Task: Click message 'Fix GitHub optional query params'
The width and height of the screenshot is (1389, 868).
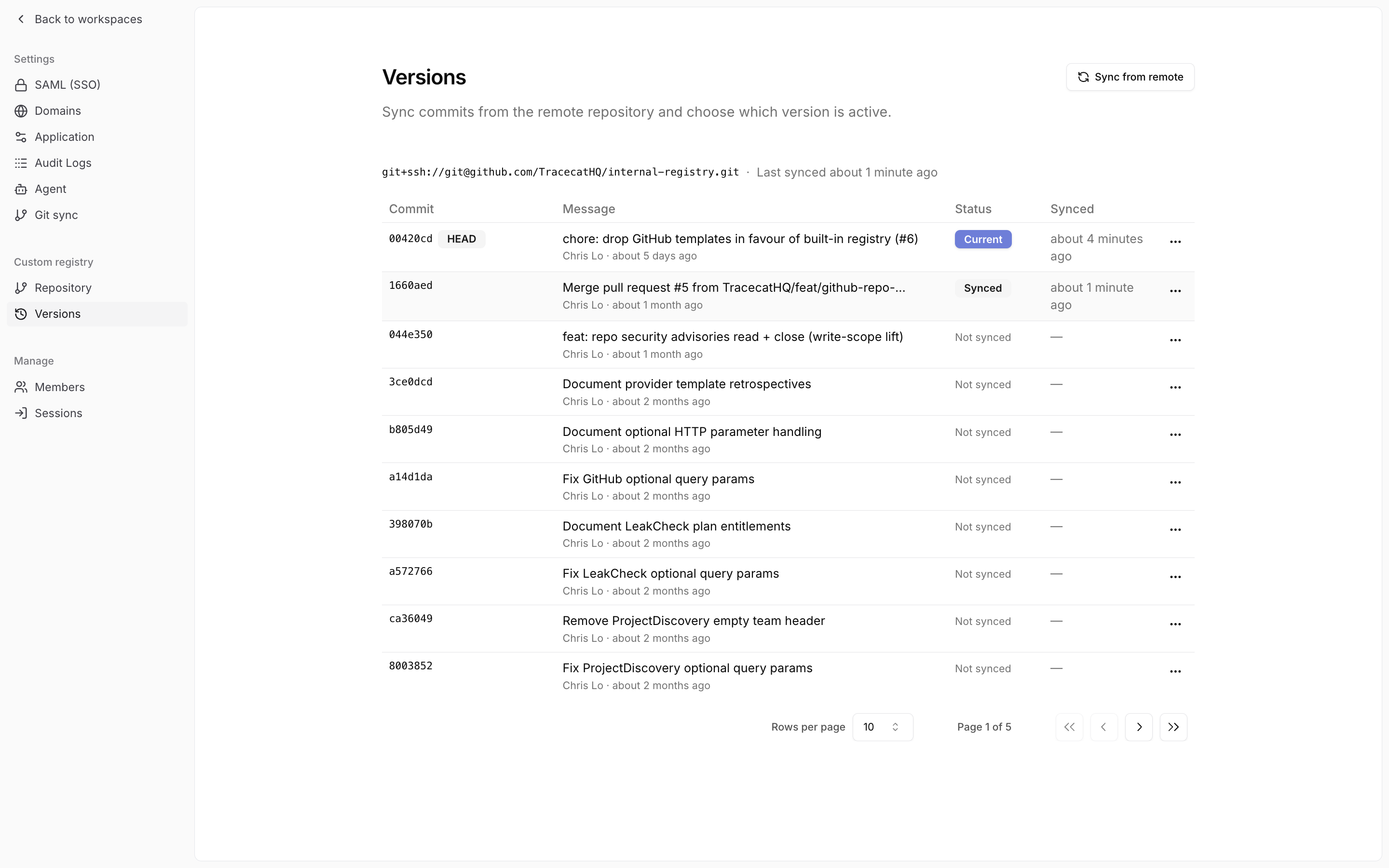Action: pos(658,479)
